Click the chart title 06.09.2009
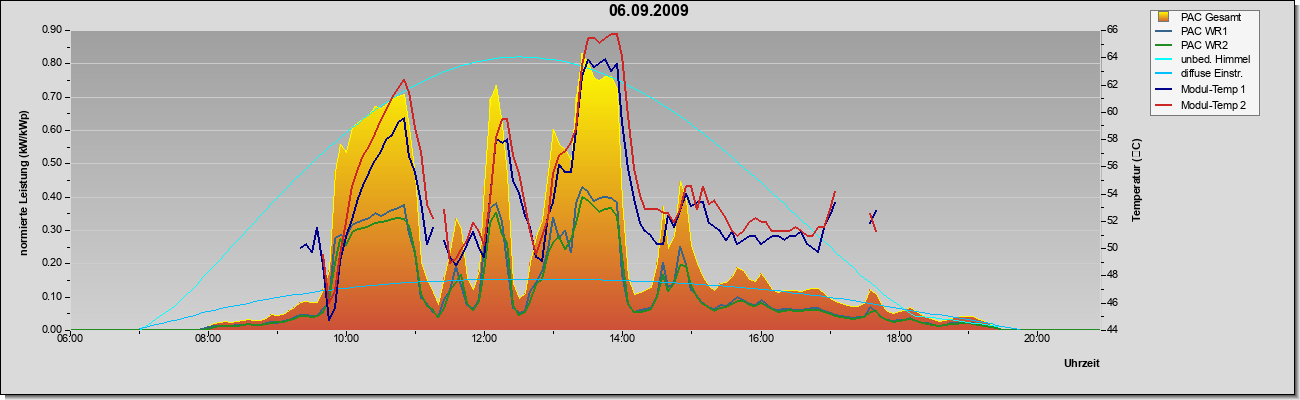The height and width of the screenshot is (400, 1300). point(648,11)
